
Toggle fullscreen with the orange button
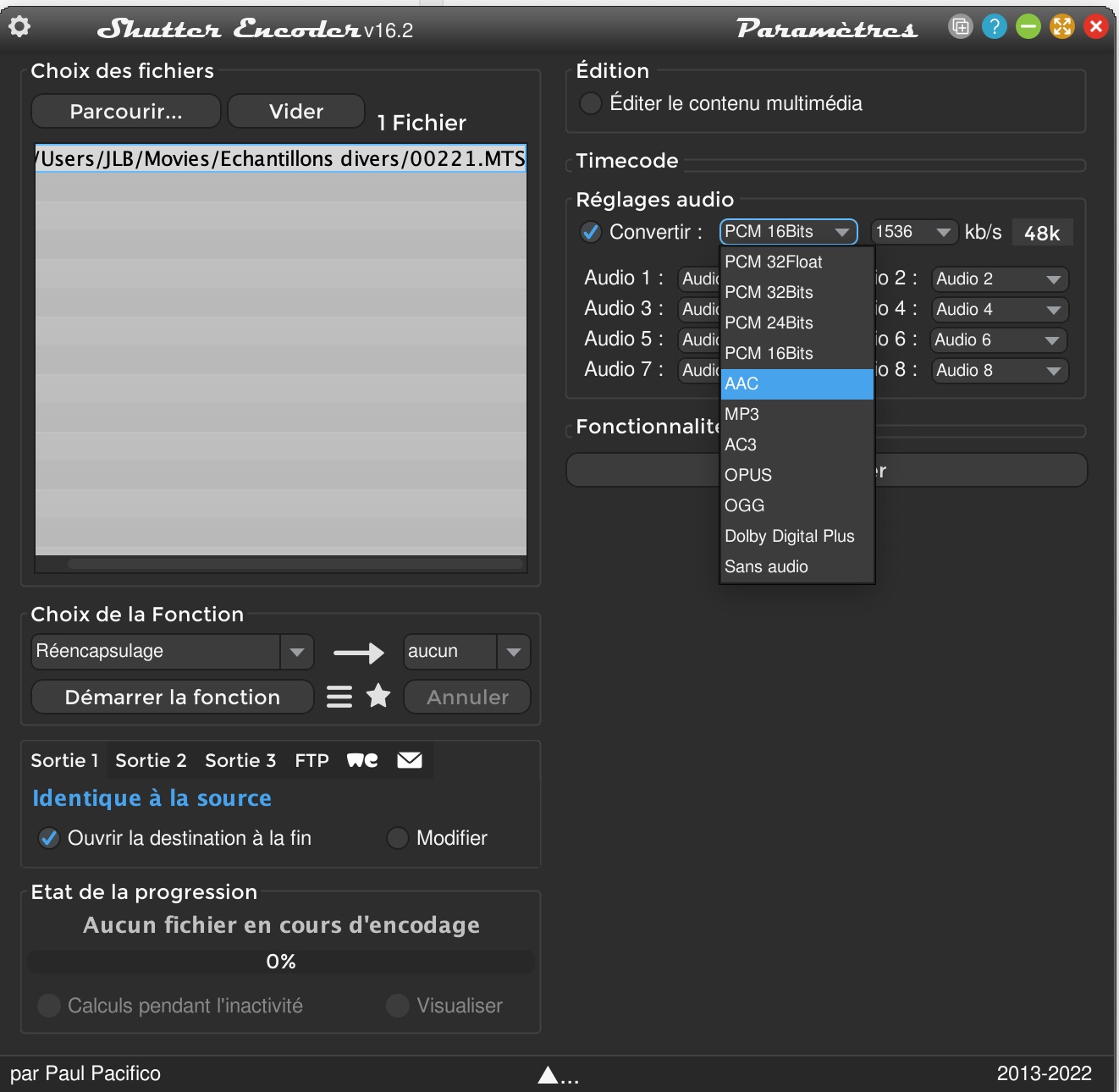pos(1061,27)
